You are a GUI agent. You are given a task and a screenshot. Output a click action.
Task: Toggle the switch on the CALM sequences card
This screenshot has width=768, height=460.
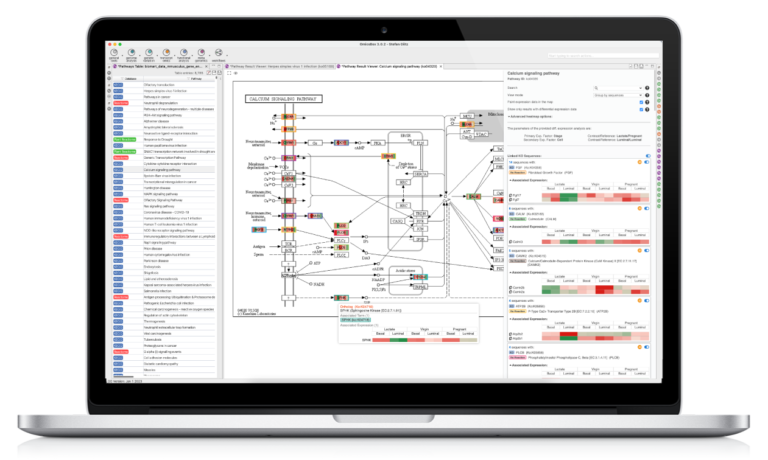[647, 209]
